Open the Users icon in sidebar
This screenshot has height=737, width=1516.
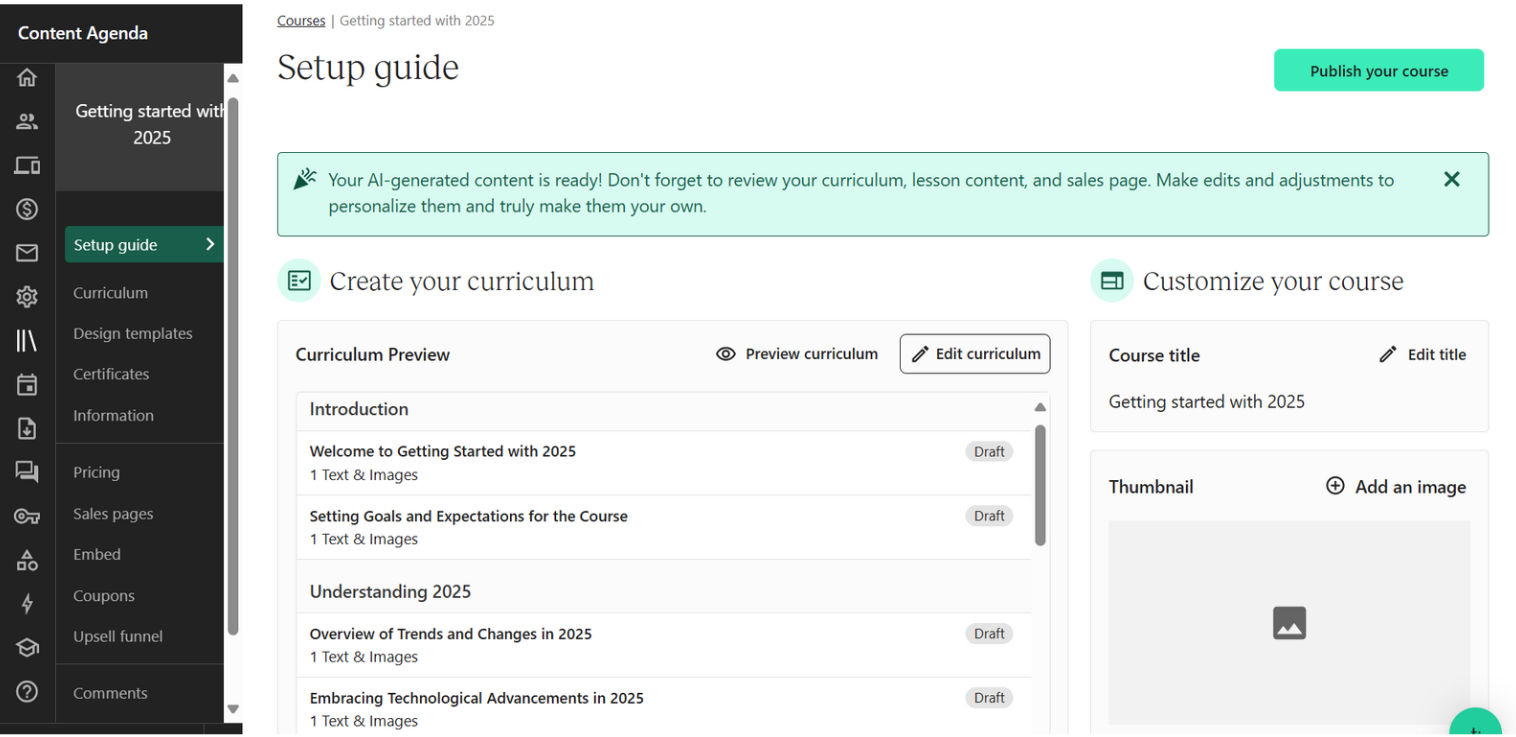[x=27, y=122]
